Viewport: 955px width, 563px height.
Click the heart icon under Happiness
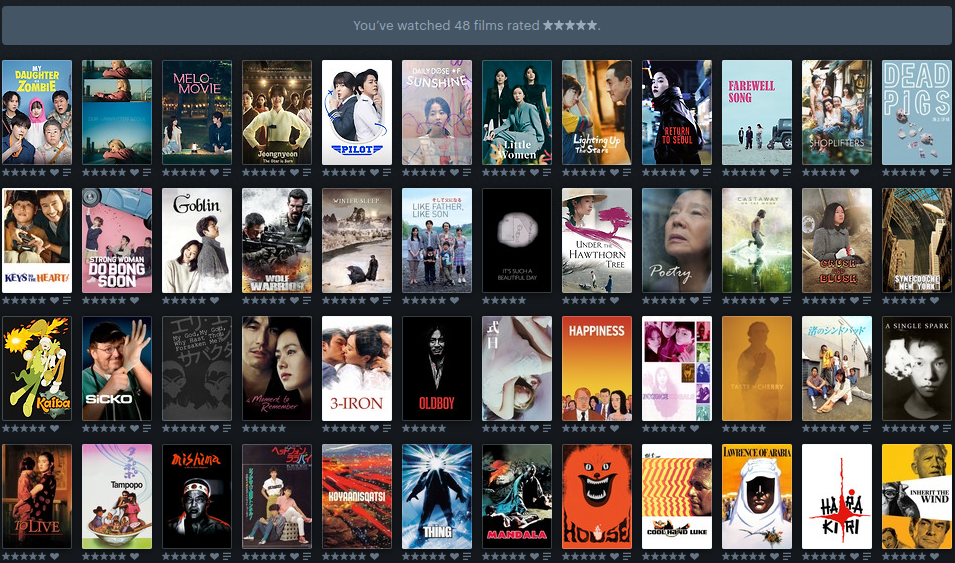point(615,428)
